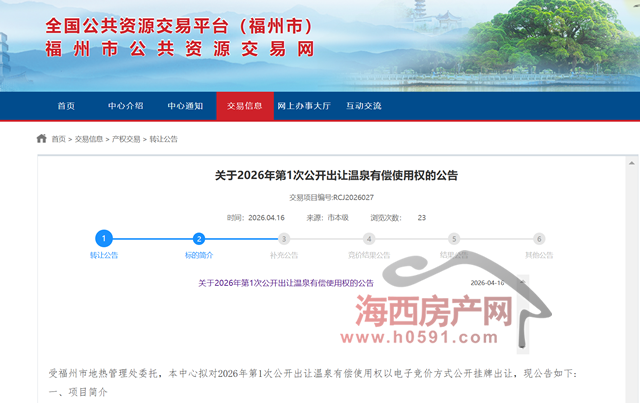Select step 6 circle 其他公告
Viewport: 640px width, 403px height.
[x=539, y=239]
